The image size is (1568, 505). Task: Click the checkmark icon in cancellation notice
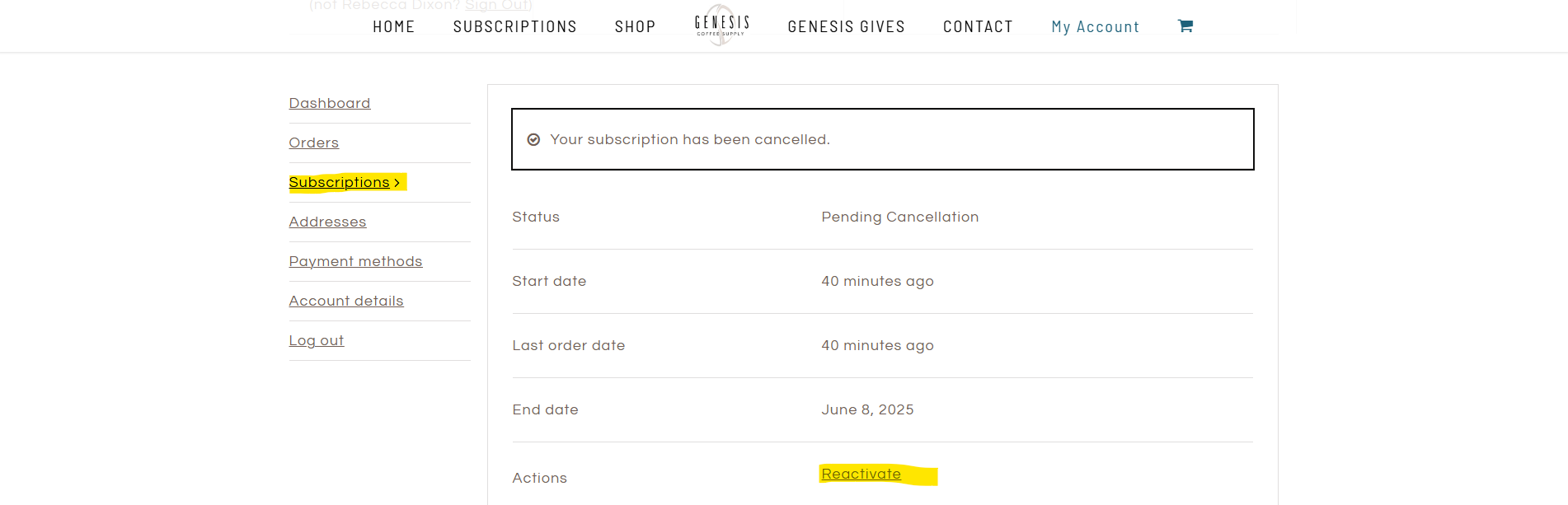click(533, 140)
